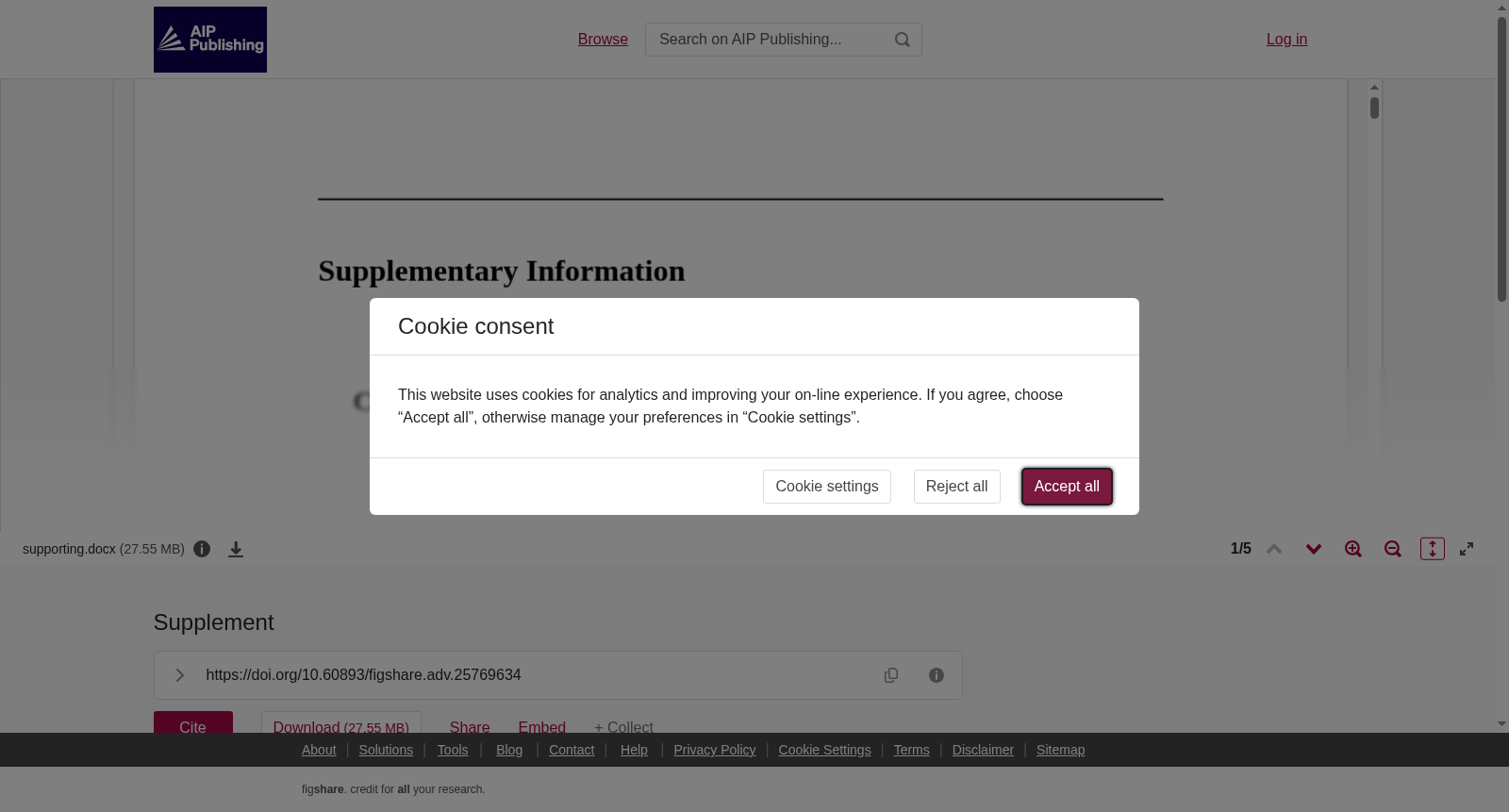The width and height of the screenshot is (1509, 812).
Task: Toggle fit-to-height view mode
Action: pyautogui.click(x=1433, y=549)
